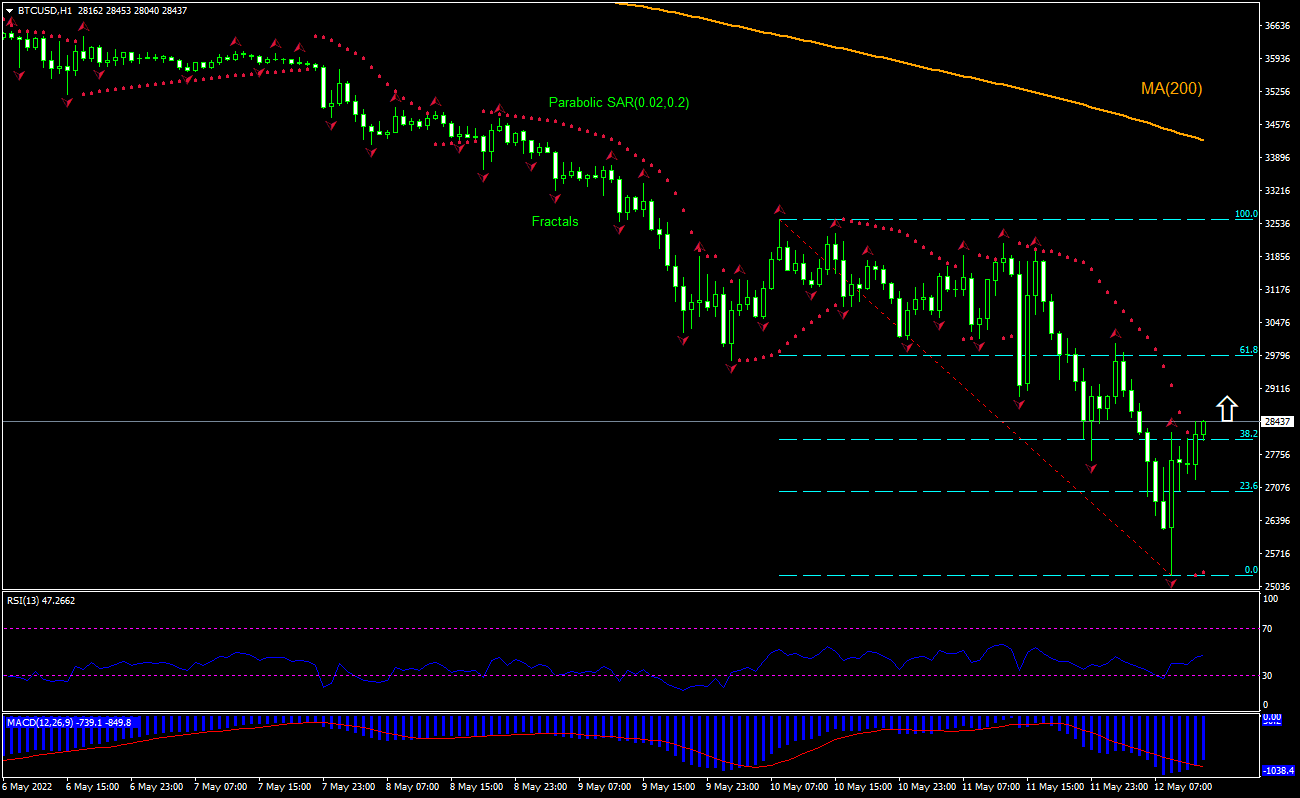1300x798 pixels.
Task: Select the Fibonacci 0.0 level label
Action: [x=1250, y=570]
